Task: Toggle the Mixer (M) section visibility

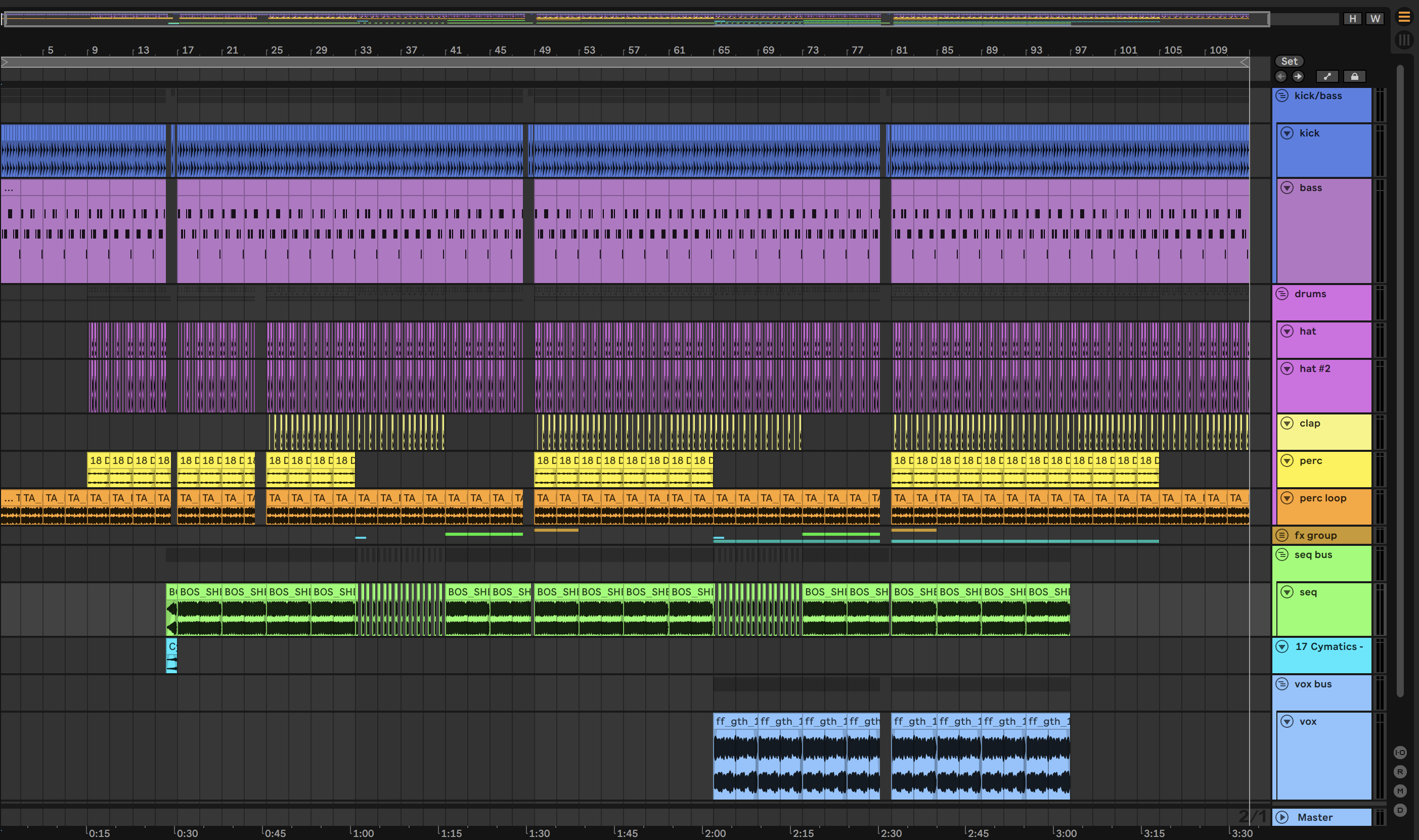Action: pyautogui.click(x=1400, y=791)
